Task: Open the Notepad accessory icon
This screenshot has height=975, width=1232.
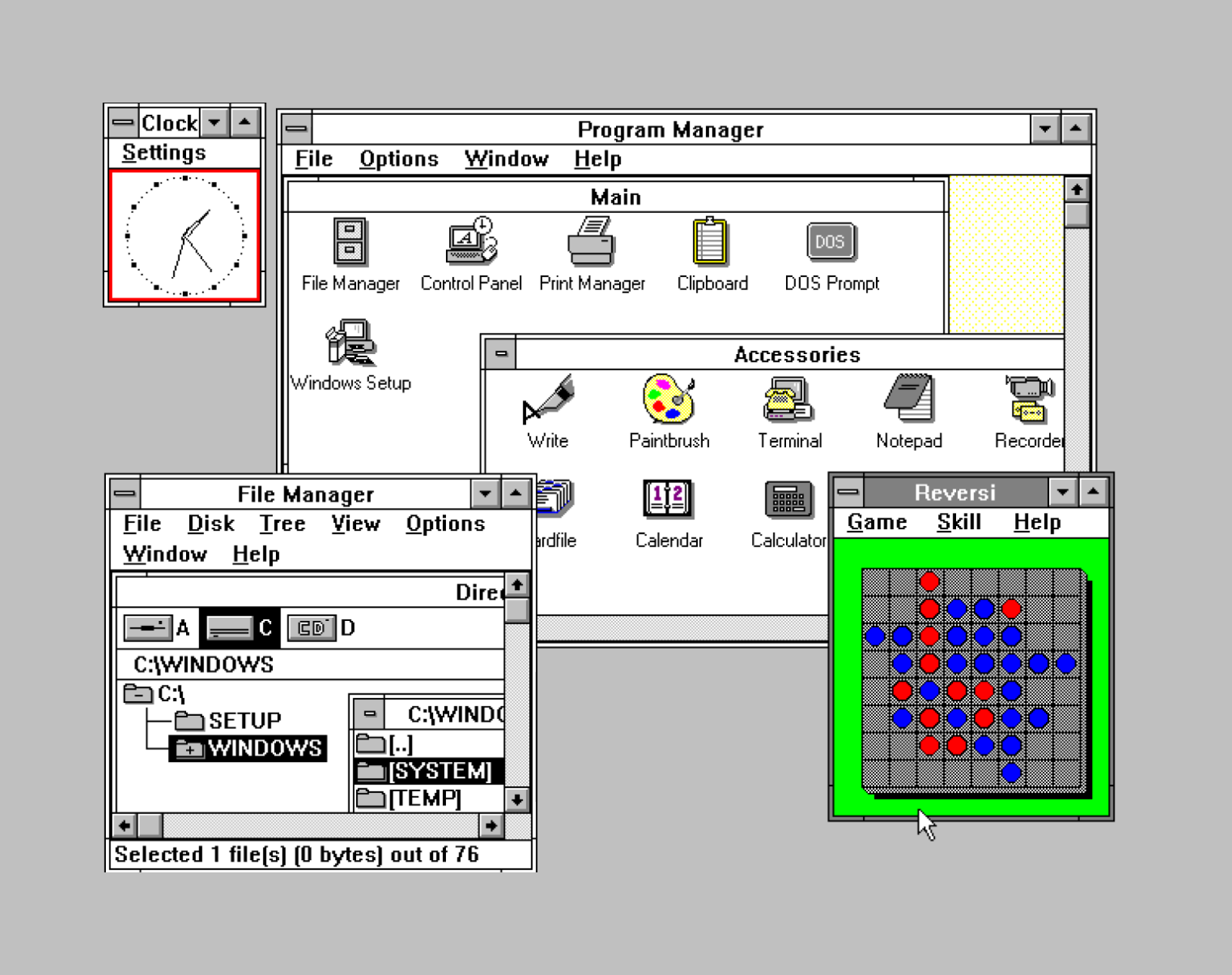Action: [x=909, y=399]
